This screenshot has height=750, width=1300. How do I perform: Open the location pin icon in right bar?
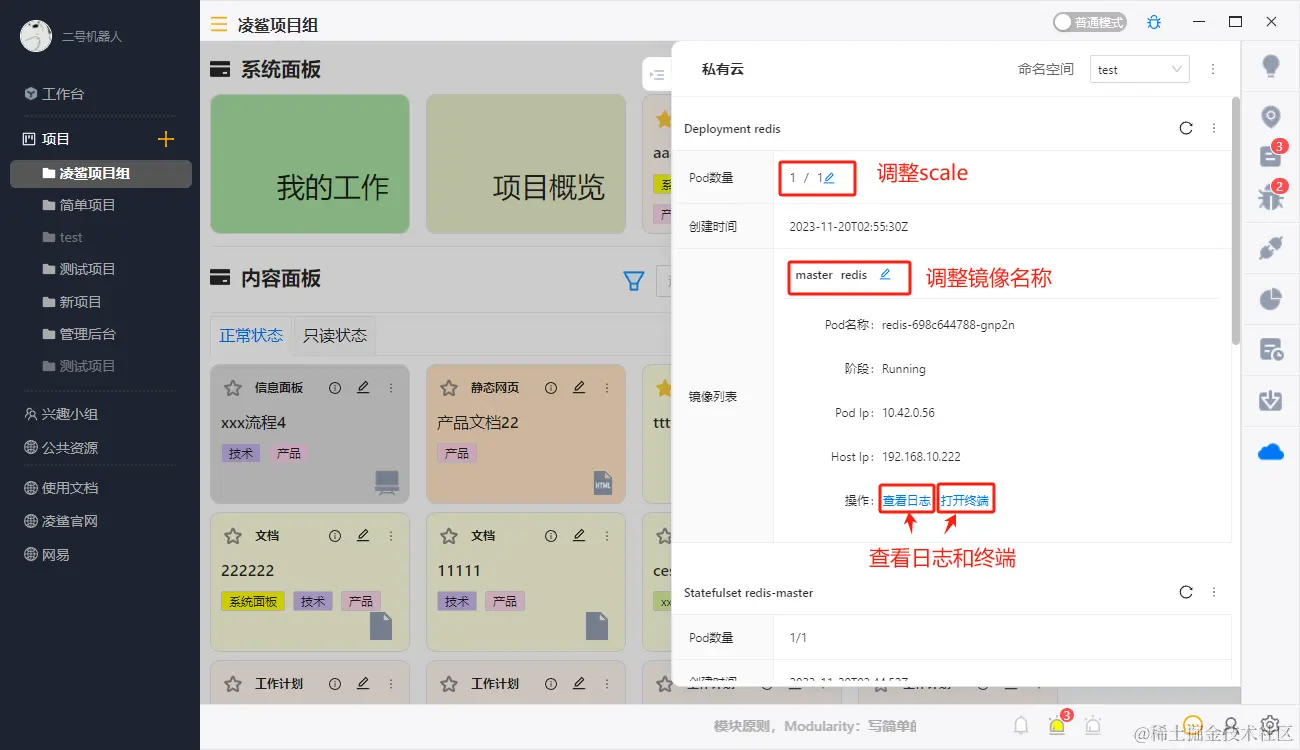point(1271,117)
